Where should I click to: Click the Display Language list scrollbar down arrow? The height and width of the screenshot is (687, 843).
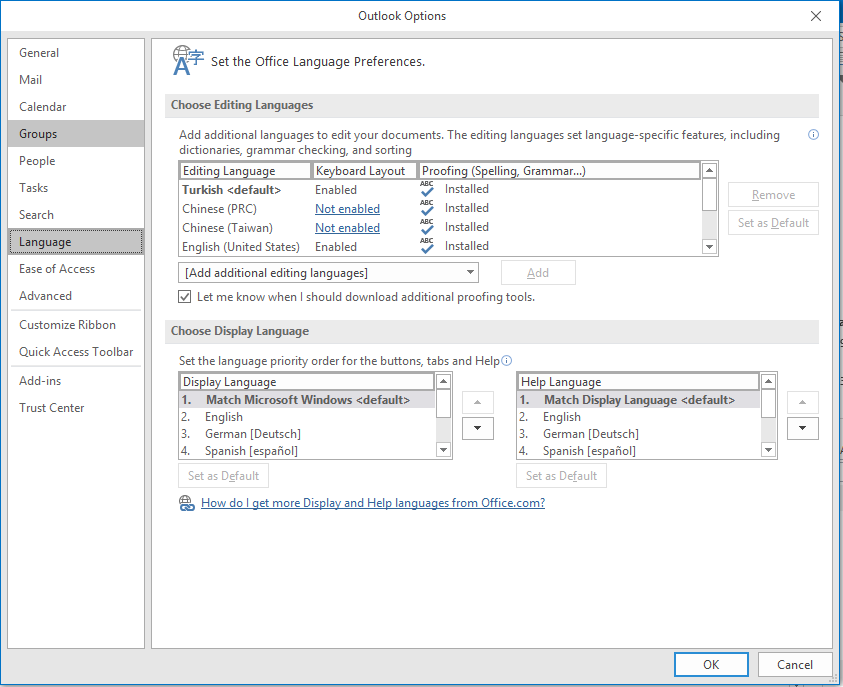point(444,450)
